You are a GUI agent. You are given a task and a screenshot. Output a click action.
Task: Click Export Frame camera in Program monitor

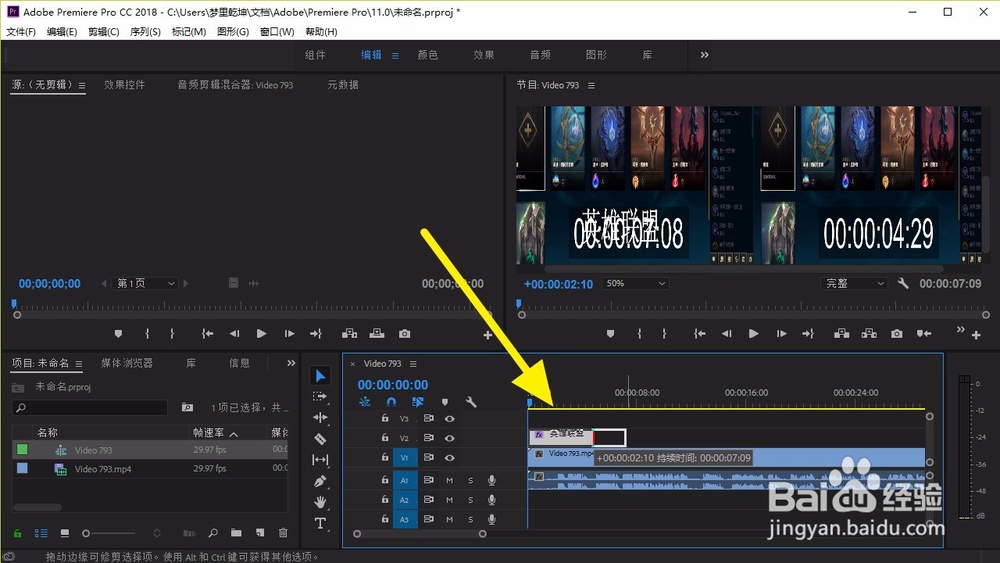[x=897, y=333]
